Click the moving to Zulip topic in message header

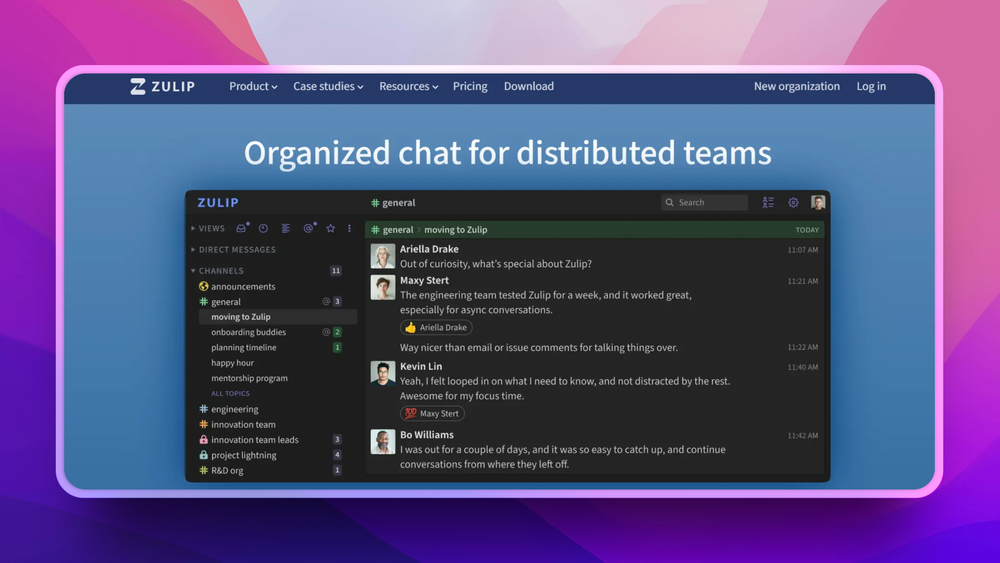(455, 230)
